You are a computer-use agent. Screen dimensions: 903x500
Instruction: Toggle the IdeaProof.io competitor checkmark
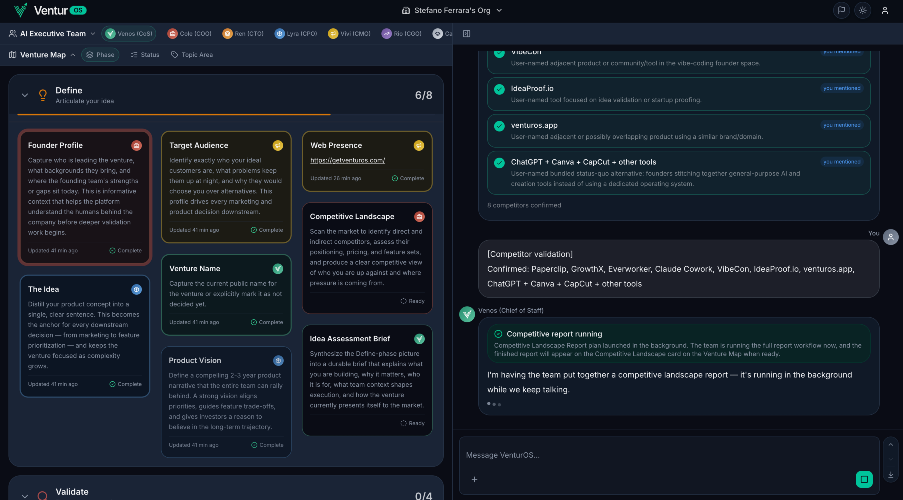[x=499, y=89]
